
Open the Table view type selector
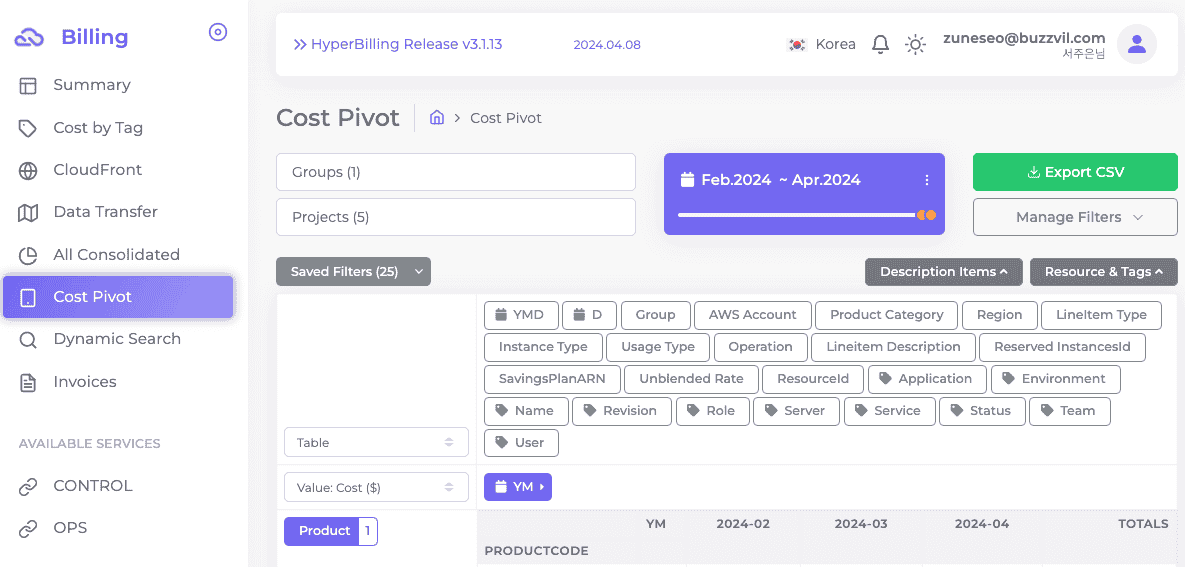376,442
